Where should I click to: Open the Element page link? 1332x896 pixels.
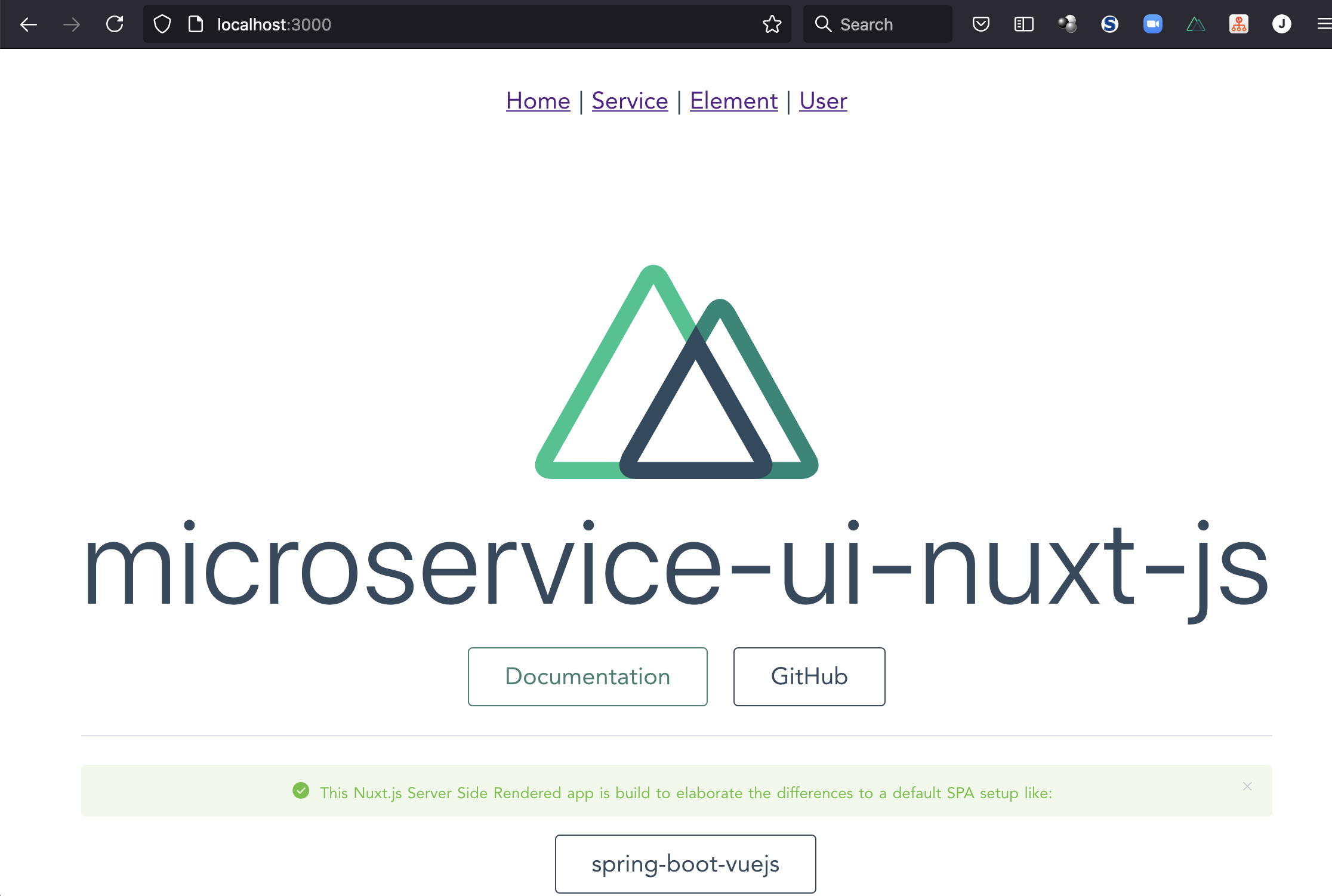(x=733, y=101)
